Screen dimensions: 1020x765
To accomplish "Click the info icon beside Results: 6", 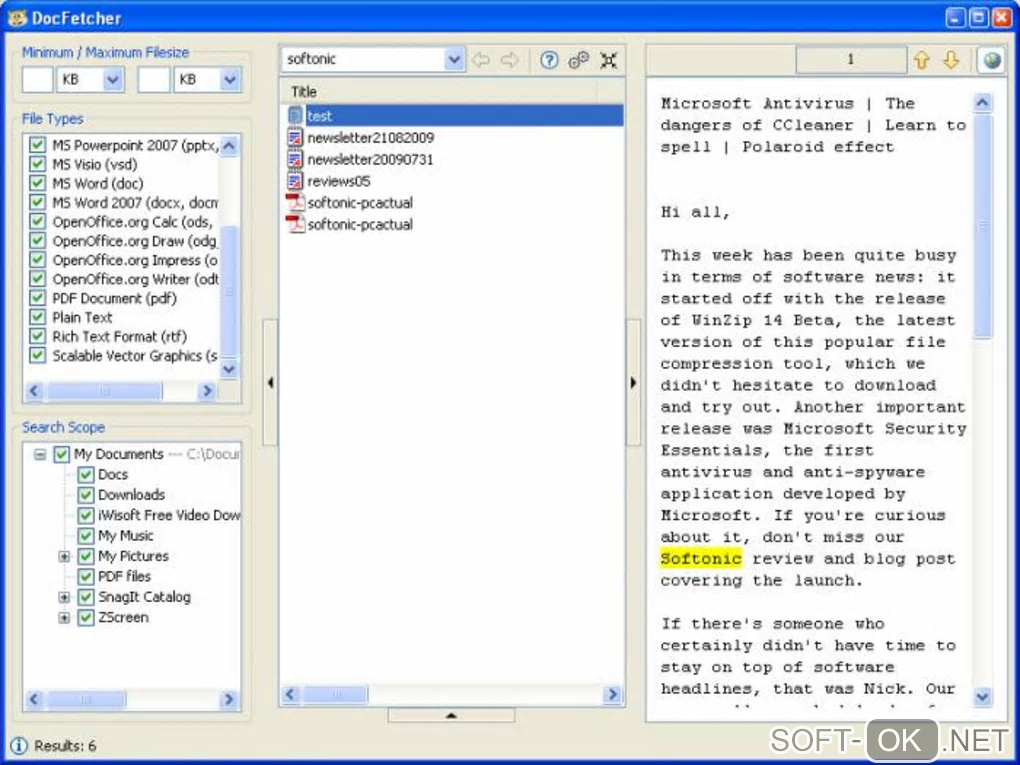I will coord(19,745).
